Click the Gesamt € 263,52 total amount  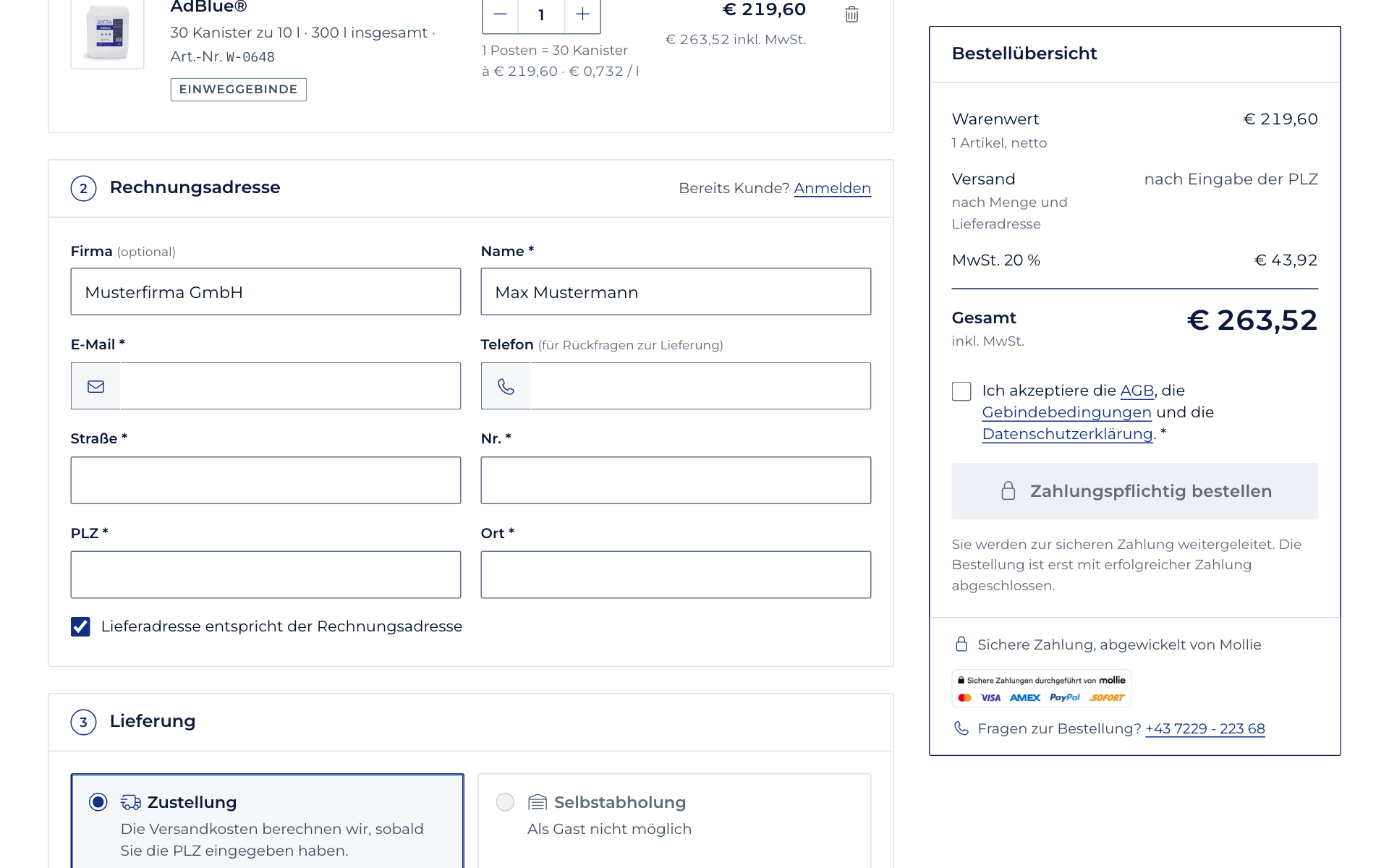(x=1252, y=320)
